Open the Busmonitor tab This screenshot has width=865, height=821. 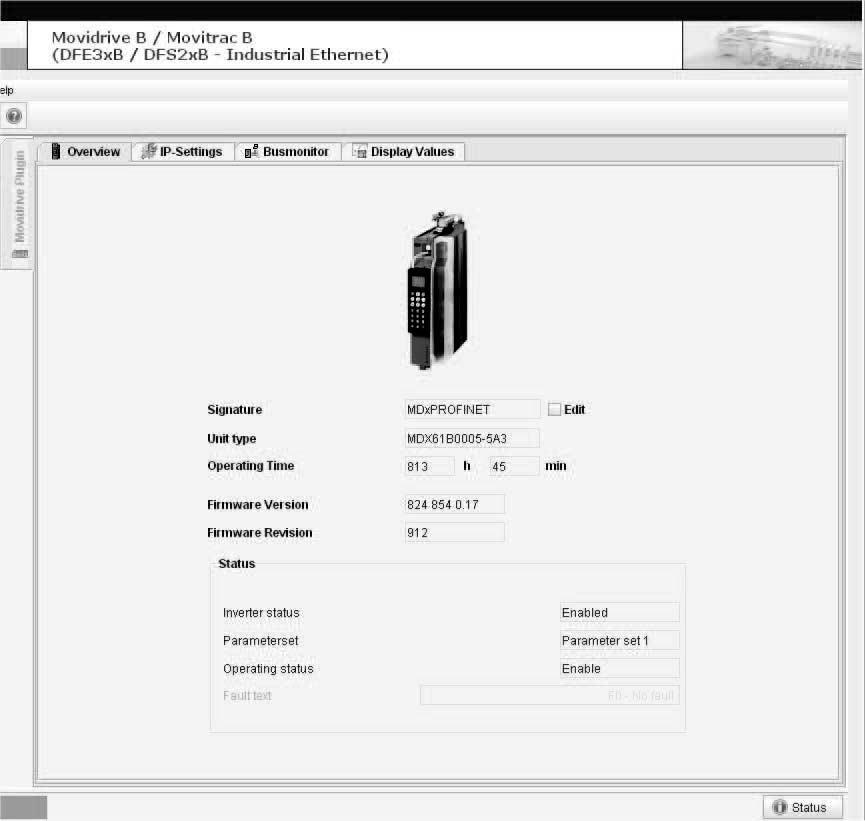(x=287, y=151)
